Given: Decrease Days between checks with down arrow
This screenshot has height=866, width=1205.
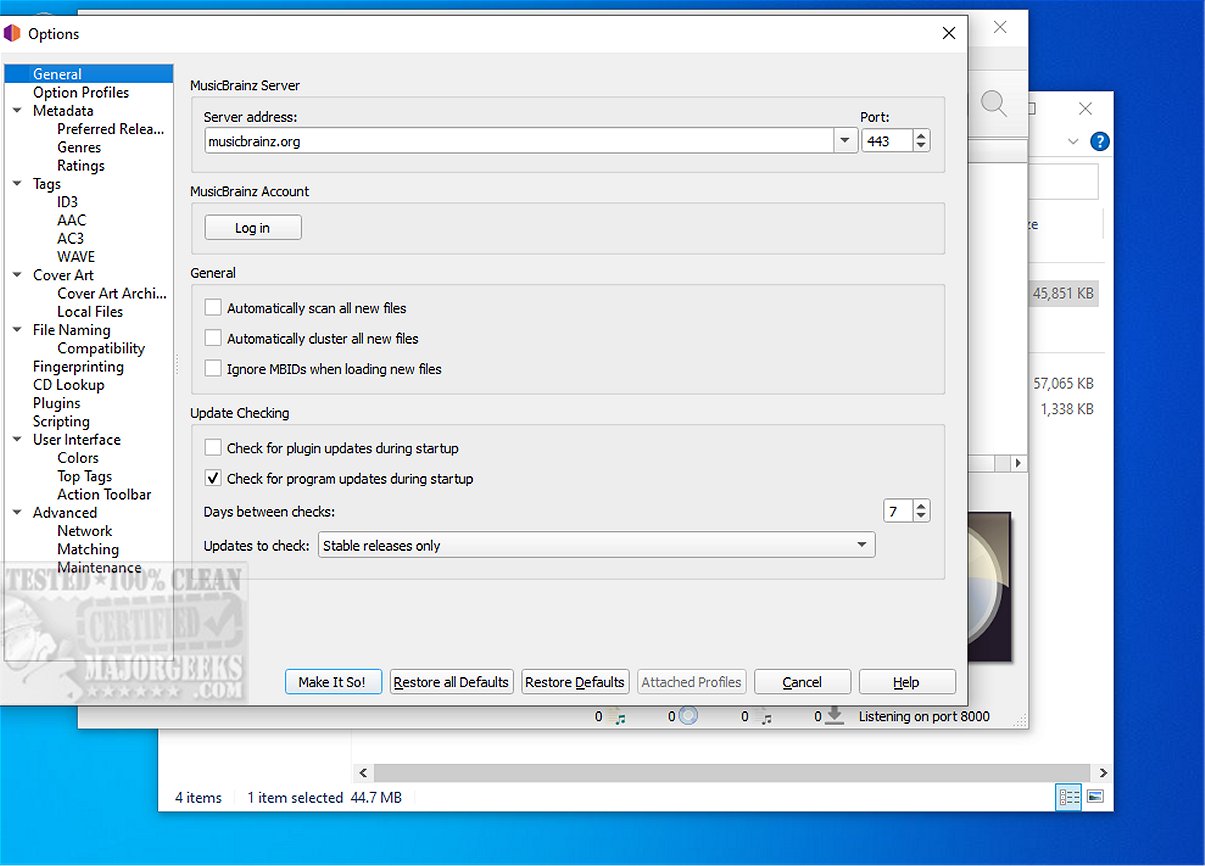Looking at the screenshot, I should coord(921,517).
